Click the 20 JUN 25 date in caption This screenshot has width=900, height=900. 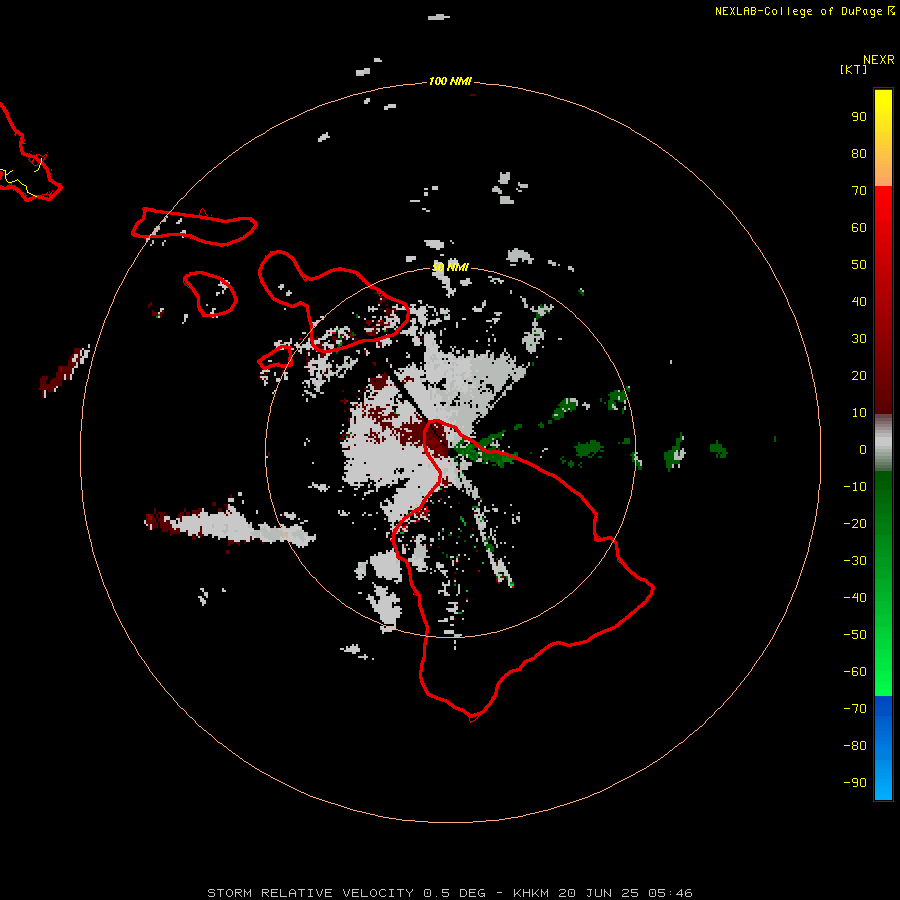pyautogui.click(x=598, y=893)
